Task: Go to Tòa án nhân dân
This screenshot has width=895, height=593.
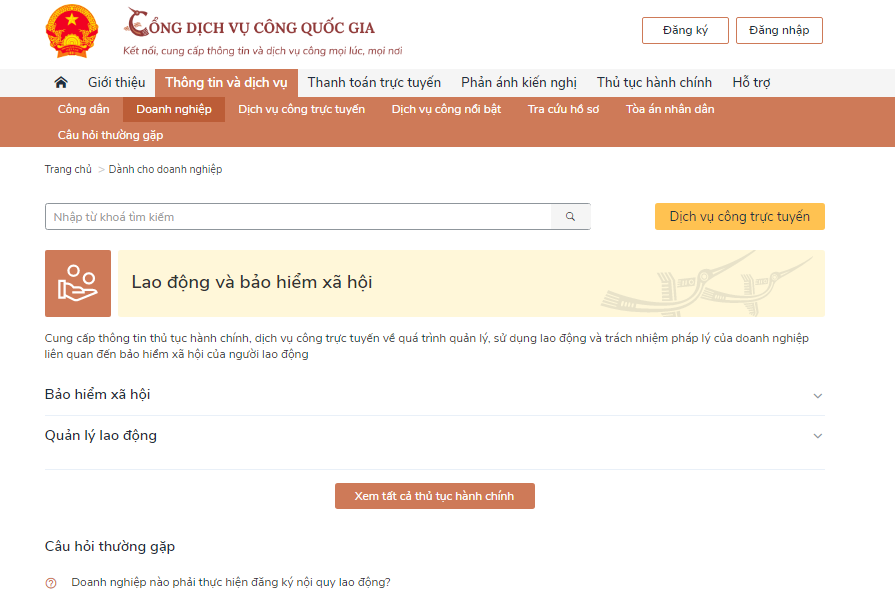Action: coord(669,109)
